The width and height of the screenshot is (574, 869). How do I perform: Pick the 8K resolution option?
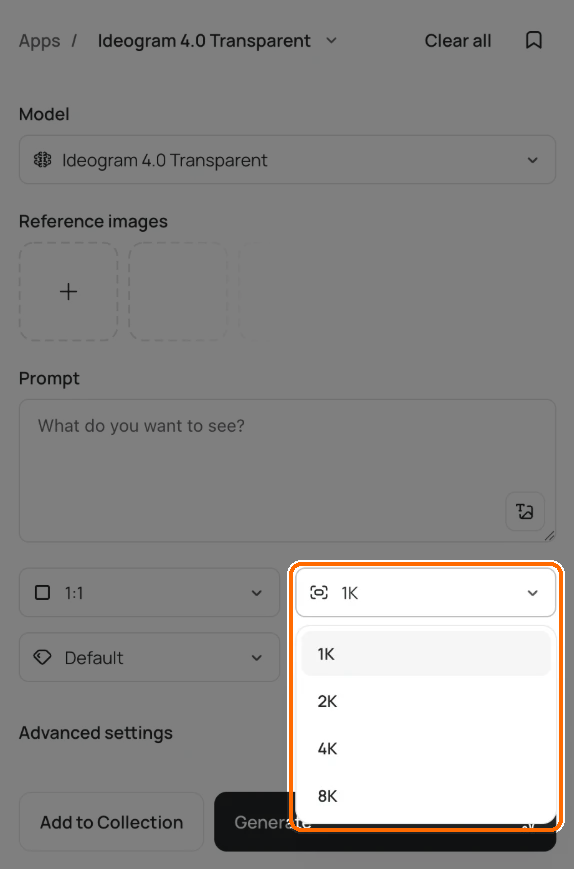[426, 796]
